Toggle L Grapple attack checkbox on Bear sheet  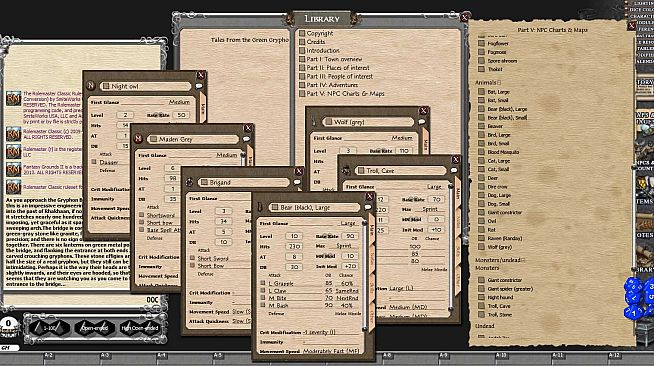point(263,283)
